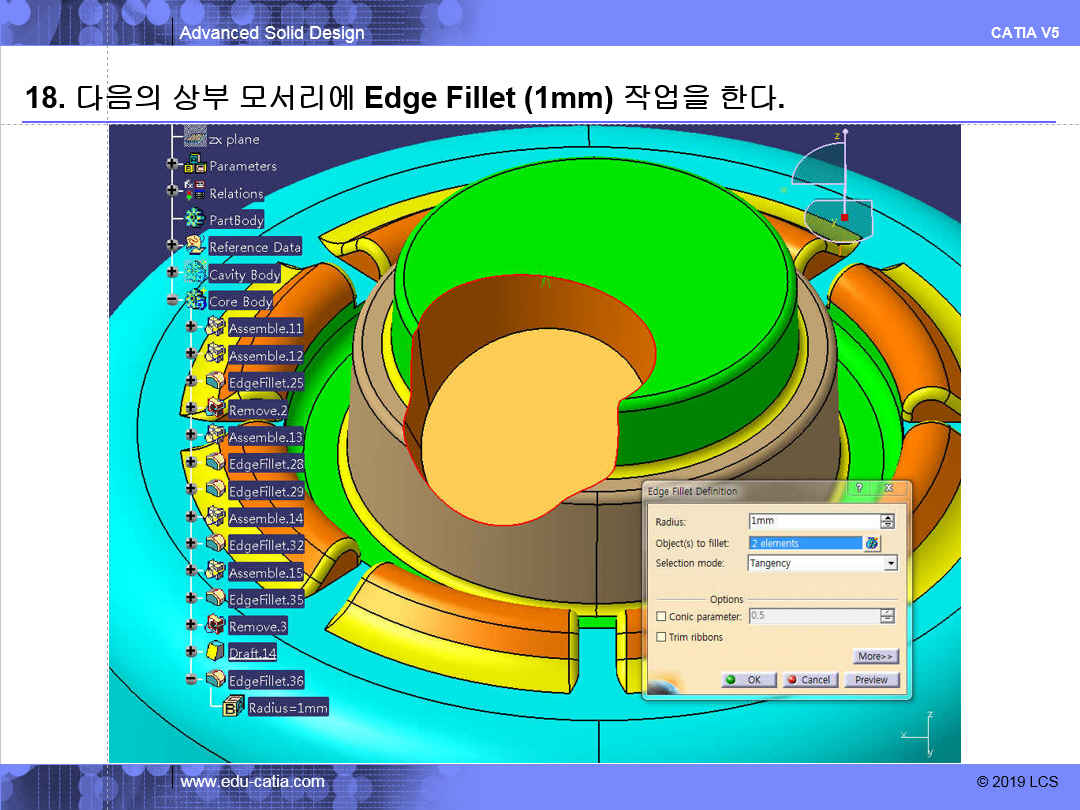Click the Parameters node icon
1080x810 pixels.
pos(196,165)
